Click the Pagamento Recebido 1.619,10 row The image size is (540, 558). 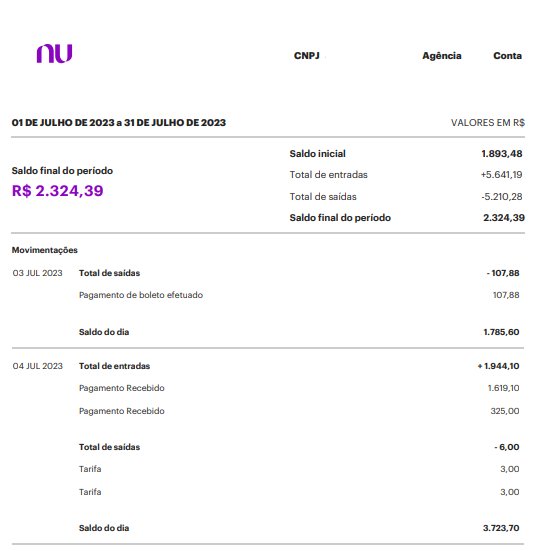(x=299, y=388)
